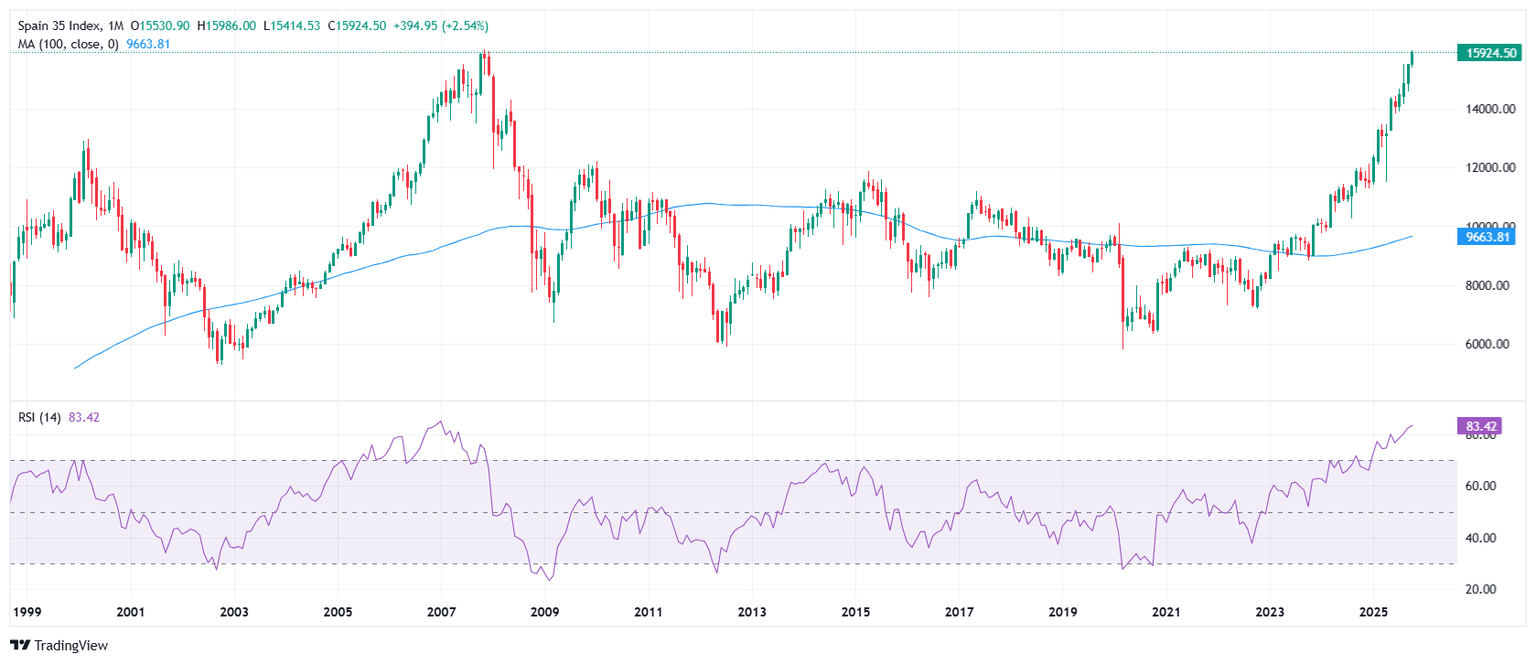Click the MA legend value 9663.81
Screen dimensions: 1536x663
[149, 44]
